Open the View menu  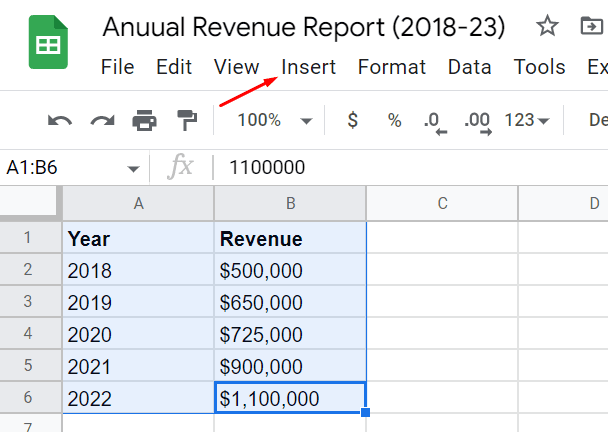237,67
